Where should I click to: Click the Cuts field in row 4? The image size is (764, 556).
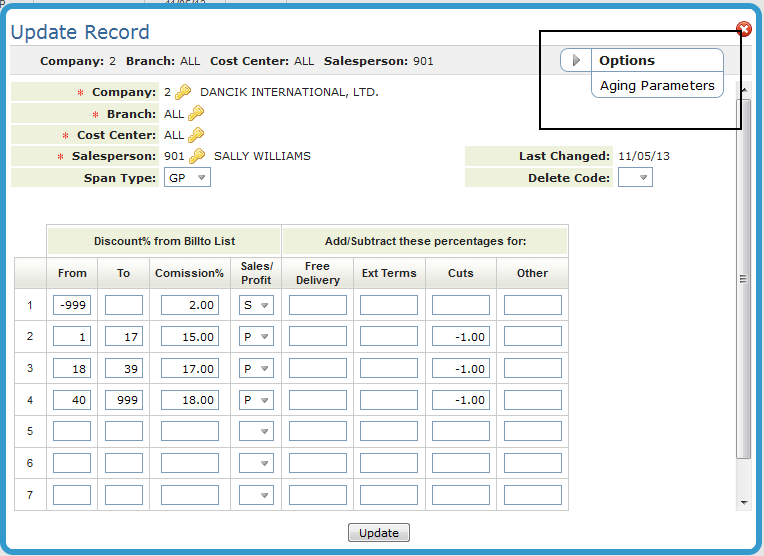click(x=461, y=400)
